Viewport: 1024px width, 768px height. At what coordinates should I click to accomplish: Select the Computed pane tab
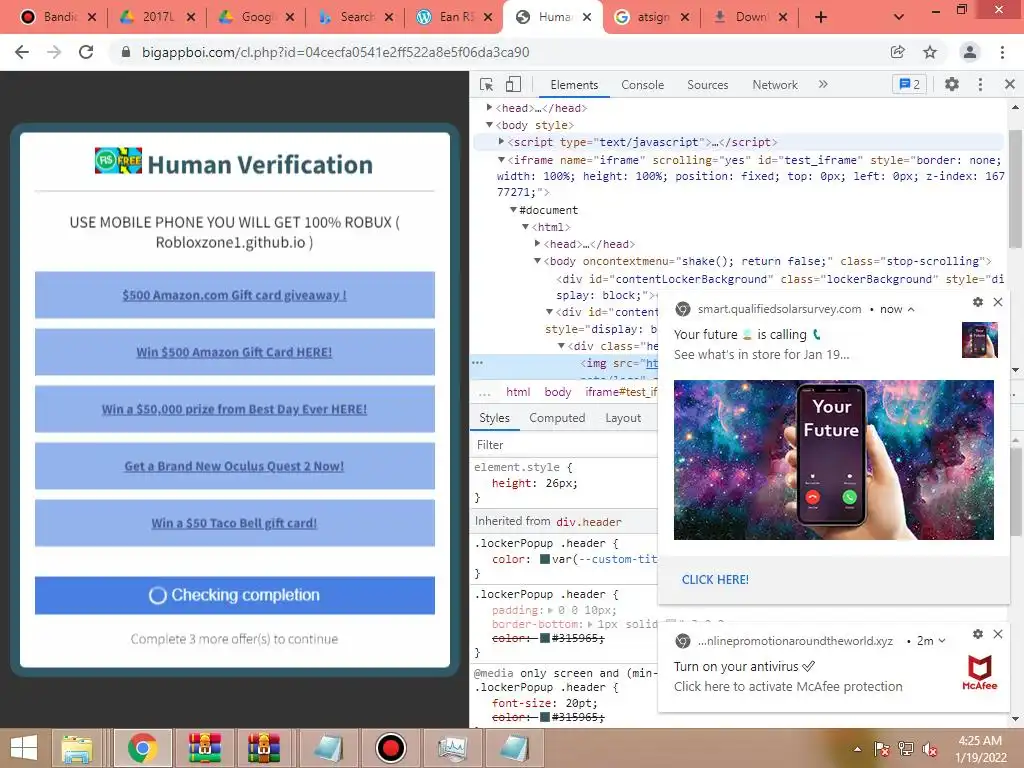(x=557, y=418)
